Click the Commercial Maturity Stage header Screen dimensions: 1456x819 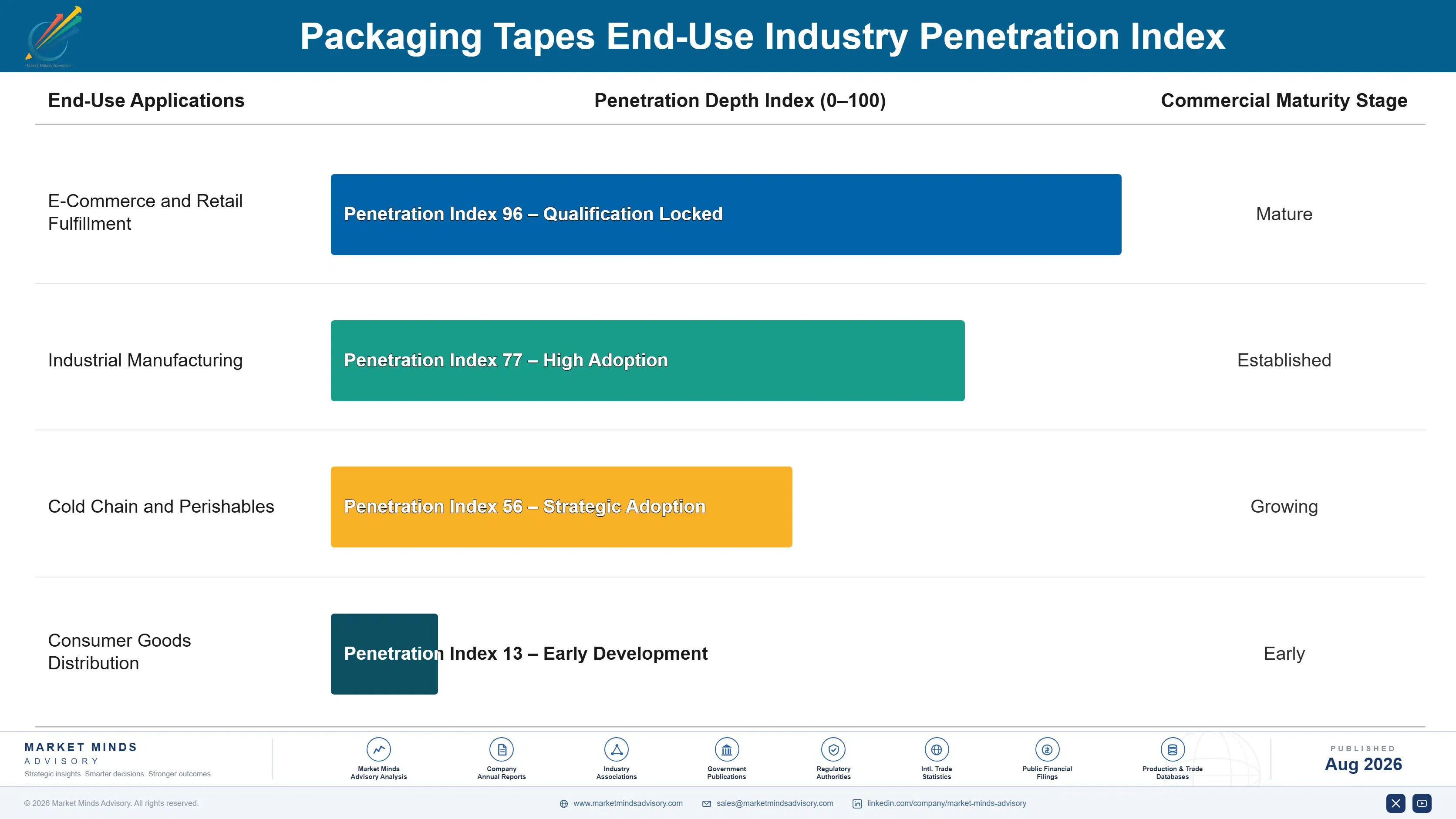[1284, 101]
